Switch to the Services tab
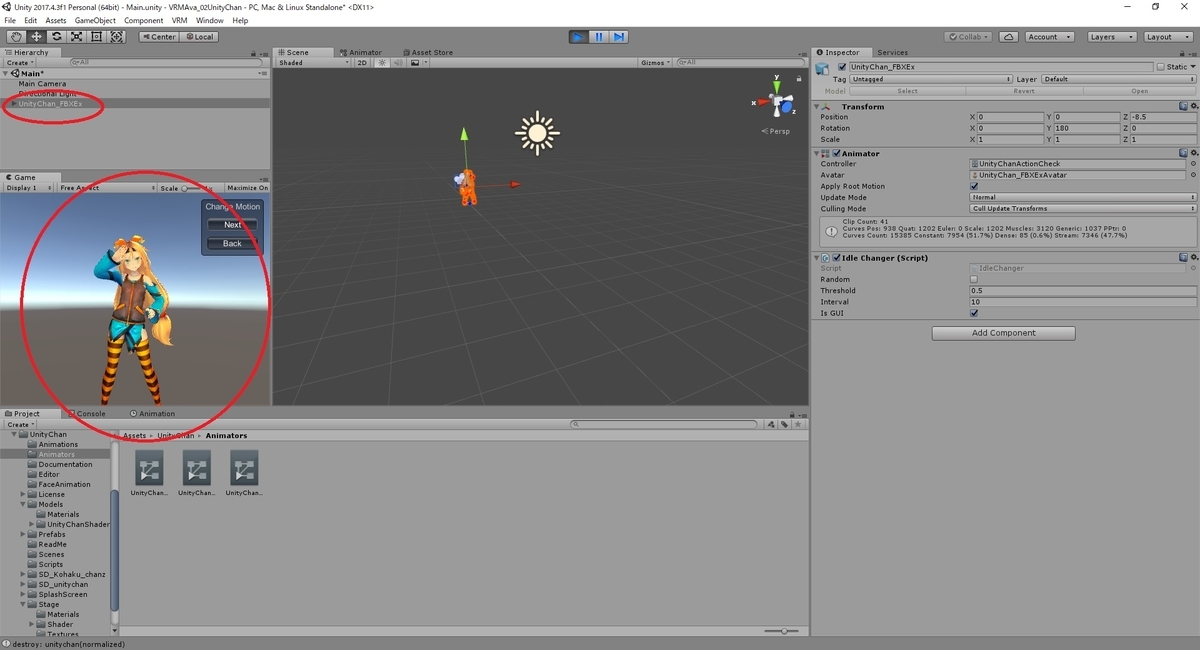 (892, 52)
